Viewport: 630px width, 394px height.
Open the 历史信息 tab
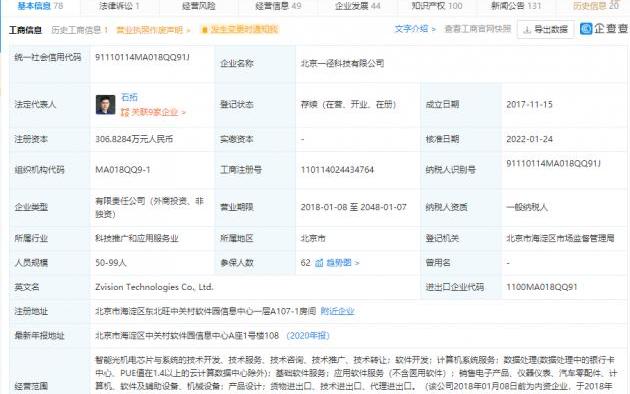(595, 6)
